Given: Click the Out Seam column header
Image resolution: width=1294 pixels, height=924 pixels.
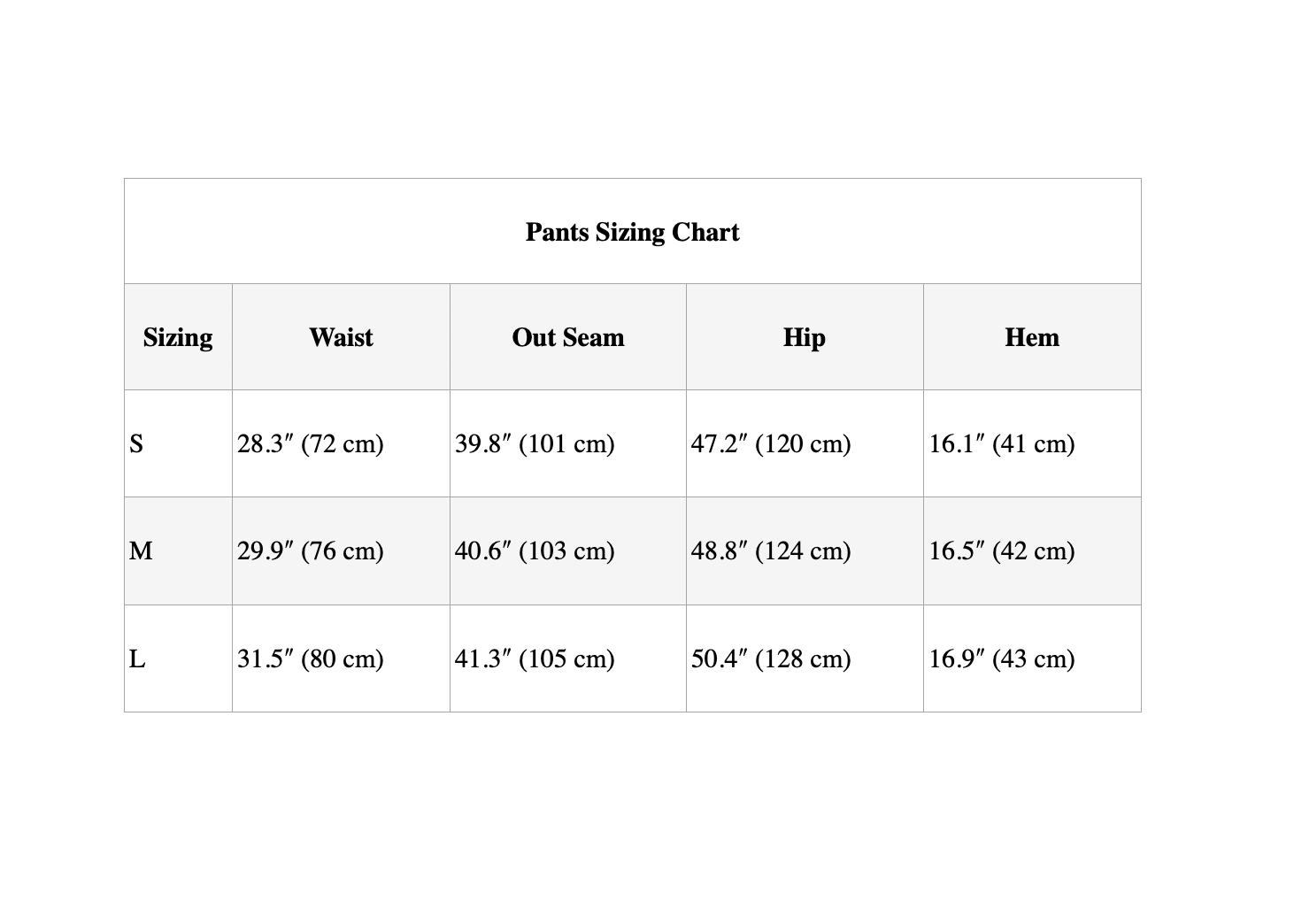Looking at the screenshot, I should point(568,337).
